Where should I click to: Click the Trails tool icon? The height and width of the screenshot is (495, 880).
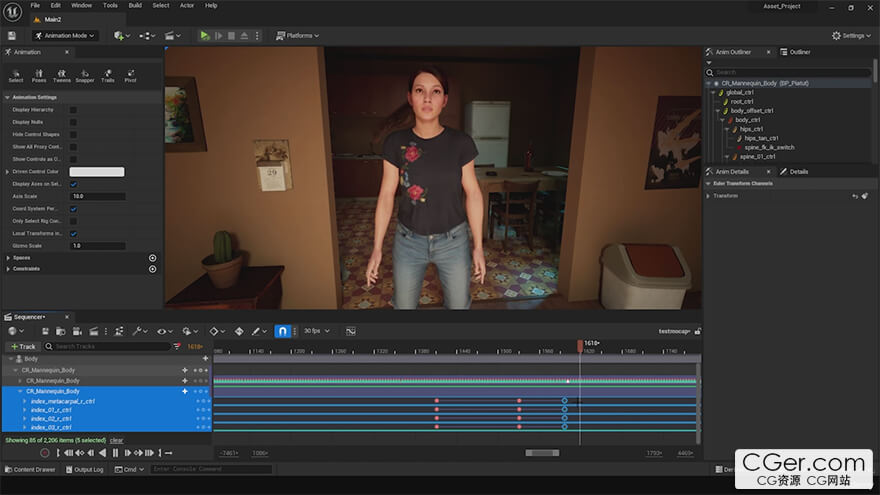(108, 75)
